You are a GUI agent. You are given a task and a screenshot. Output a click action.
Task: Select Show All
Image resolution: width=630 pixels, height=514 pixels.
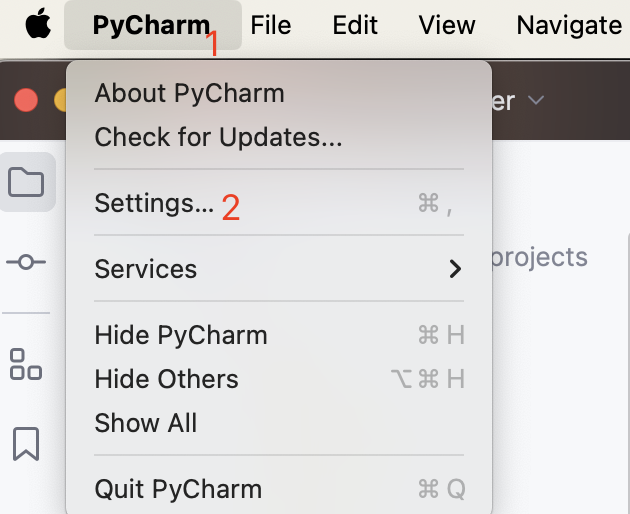point(146,423)
